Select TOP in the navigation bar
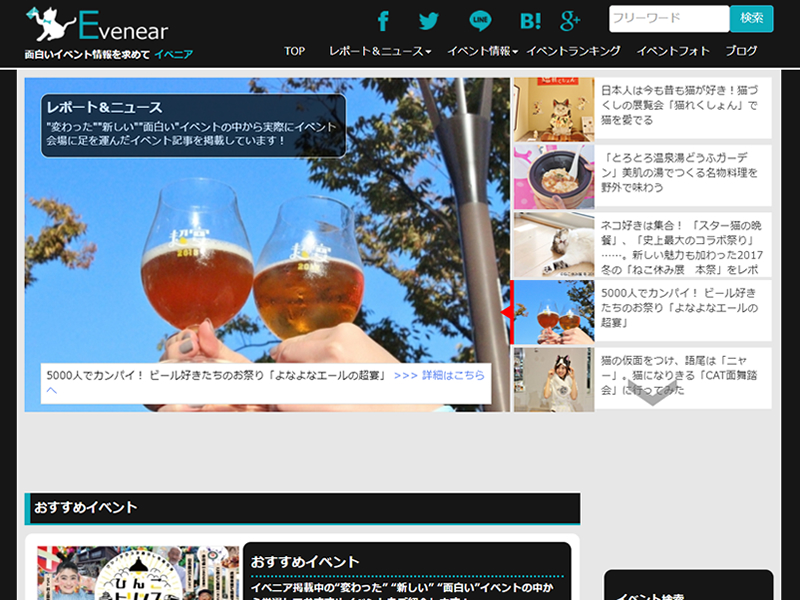 tap(294, 50)
